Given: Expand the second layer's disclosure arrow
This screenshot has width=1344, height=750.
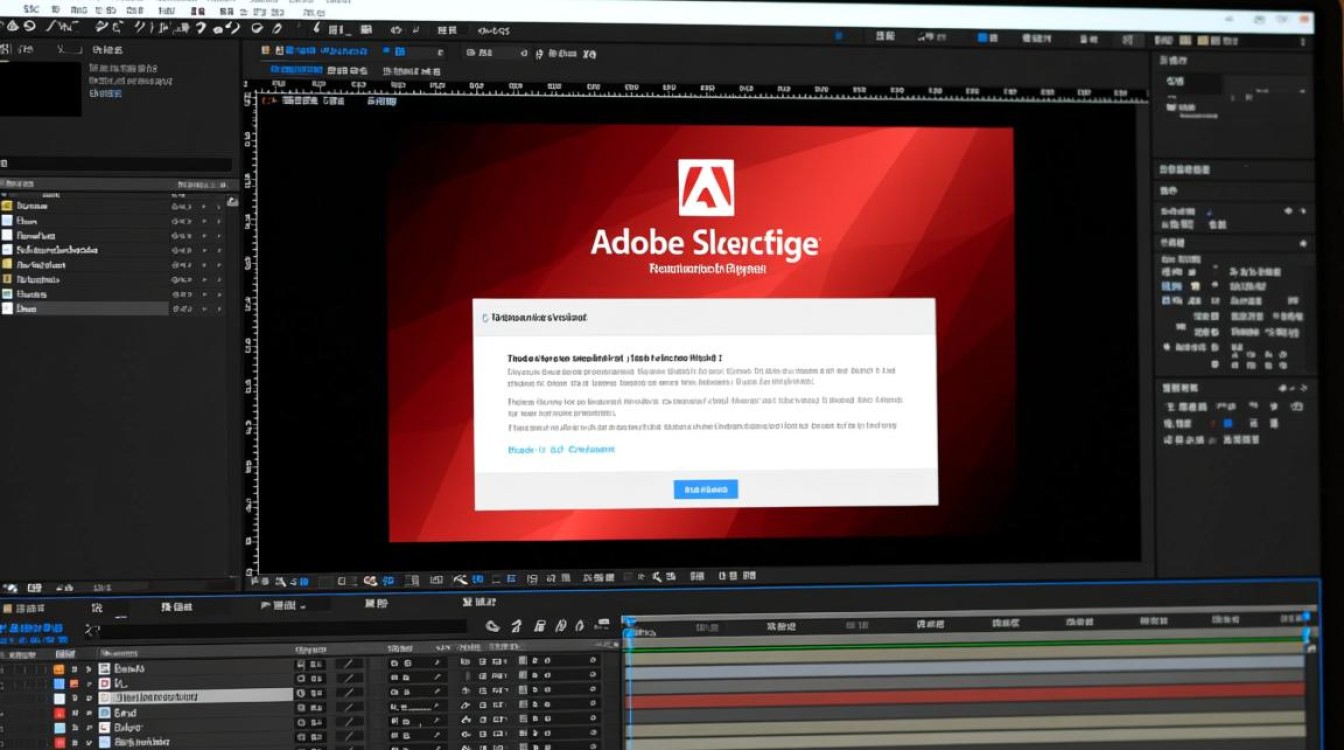Looking at the screenshot, I should pos(88,684).
